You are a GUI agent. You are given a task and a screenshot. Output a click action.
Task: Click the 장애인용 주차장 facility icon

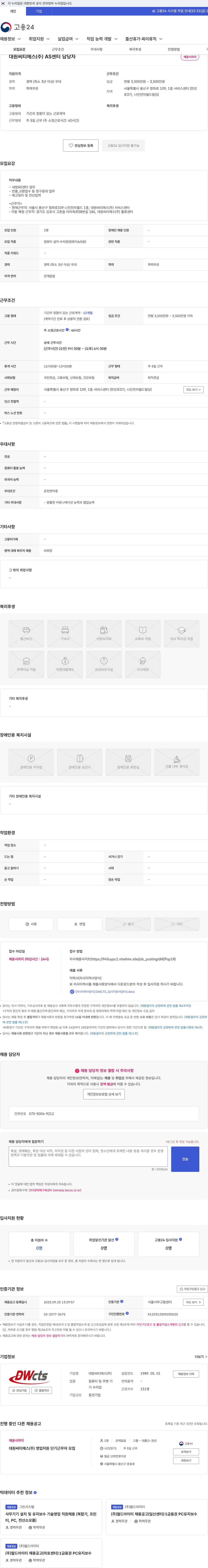click(31, 762)
